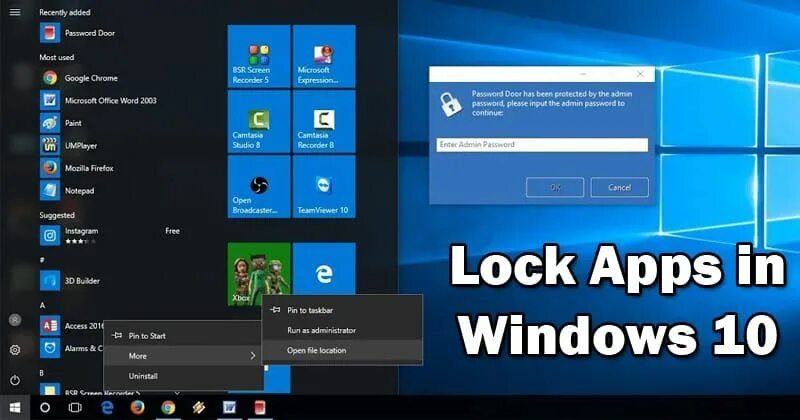The height and width of the screenshot is (420, 800).
Task: Open Password Door in Recently added
Action: (78, 33)
